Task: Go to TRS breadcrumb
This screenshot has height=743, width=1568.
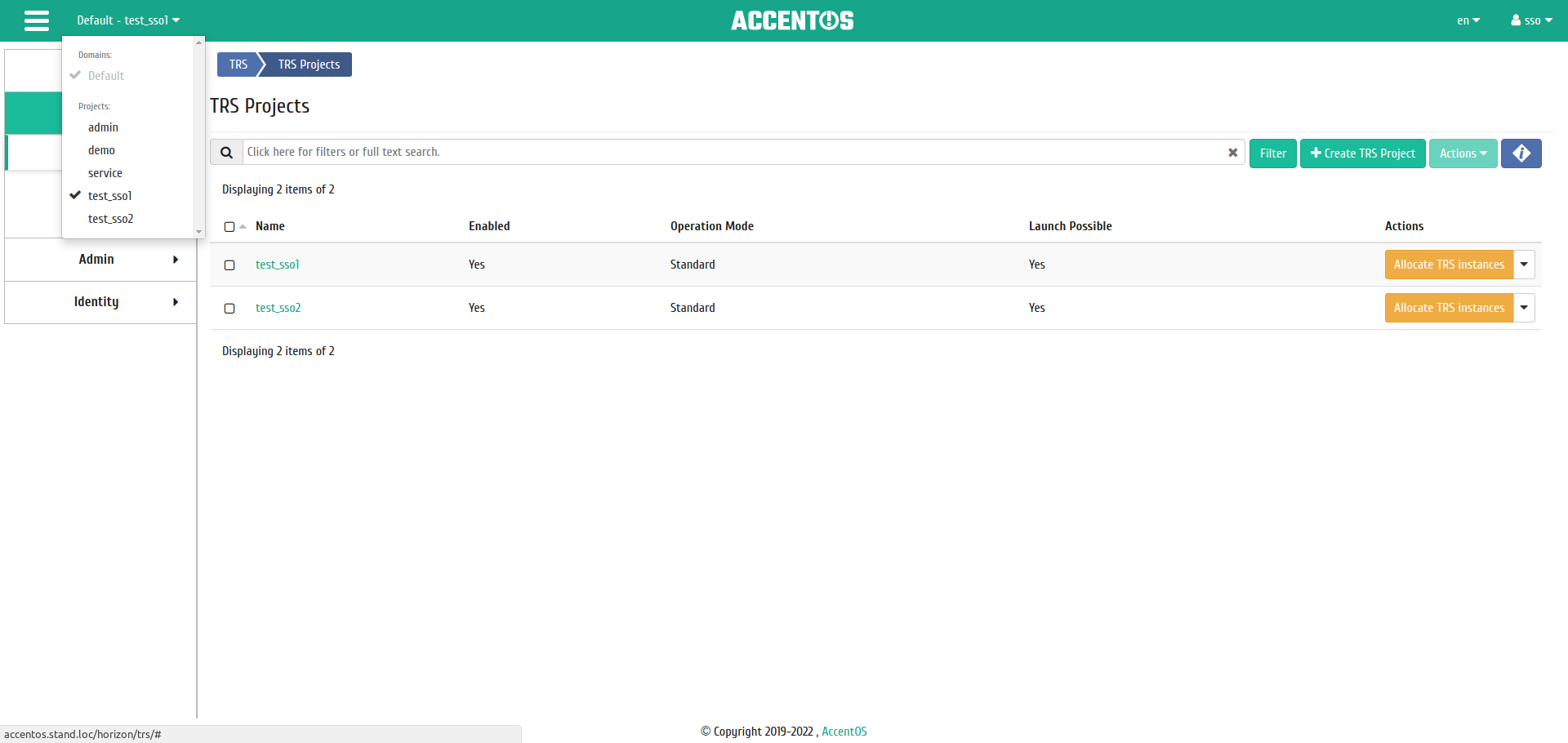Action: pos(238,65)
